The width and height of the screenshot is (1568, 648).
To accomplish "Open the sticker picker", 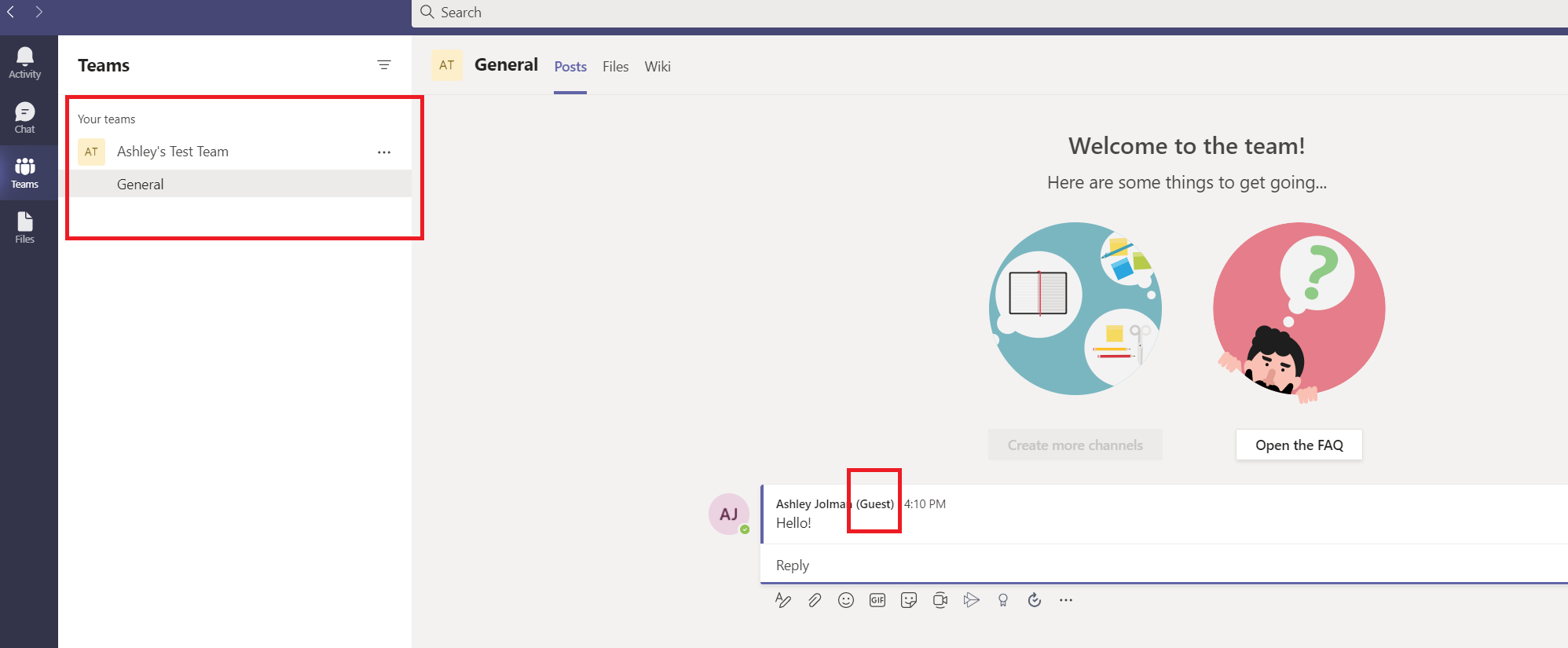I will pos(909,600).
